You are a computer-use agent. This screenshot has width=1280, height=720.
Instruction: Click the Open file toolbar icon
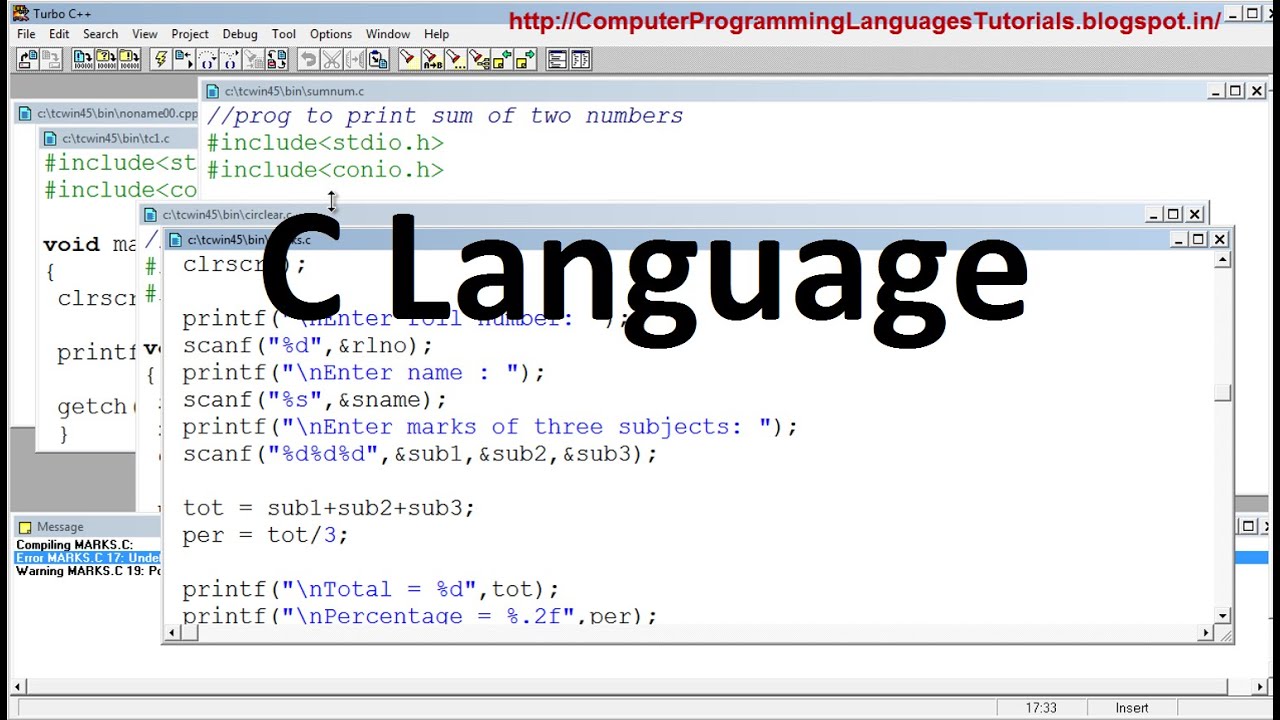click(x=28, y=60)
